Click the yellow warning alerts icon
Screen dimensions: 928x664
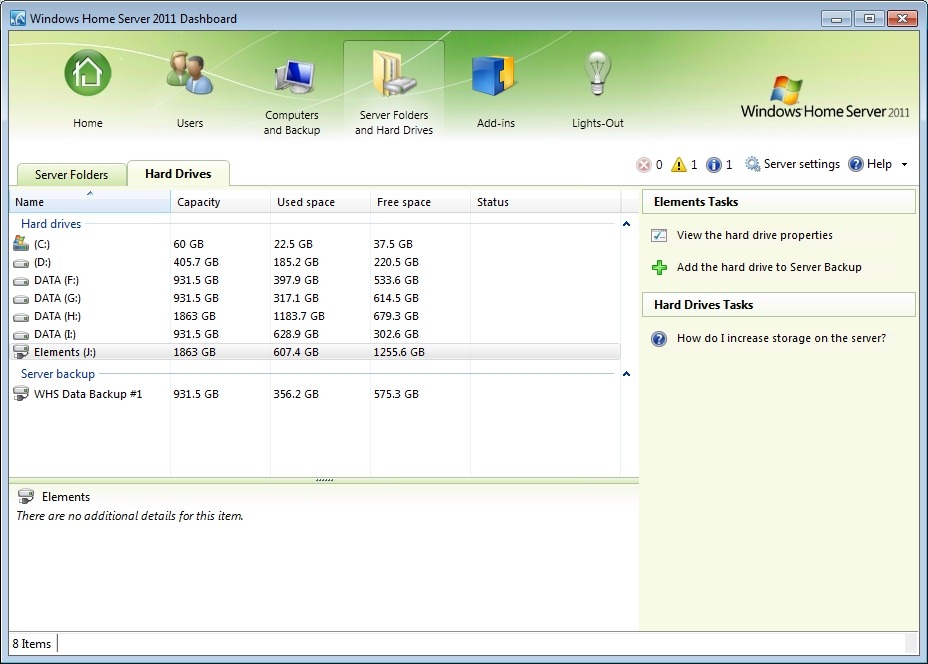click(x=679, y=165)
